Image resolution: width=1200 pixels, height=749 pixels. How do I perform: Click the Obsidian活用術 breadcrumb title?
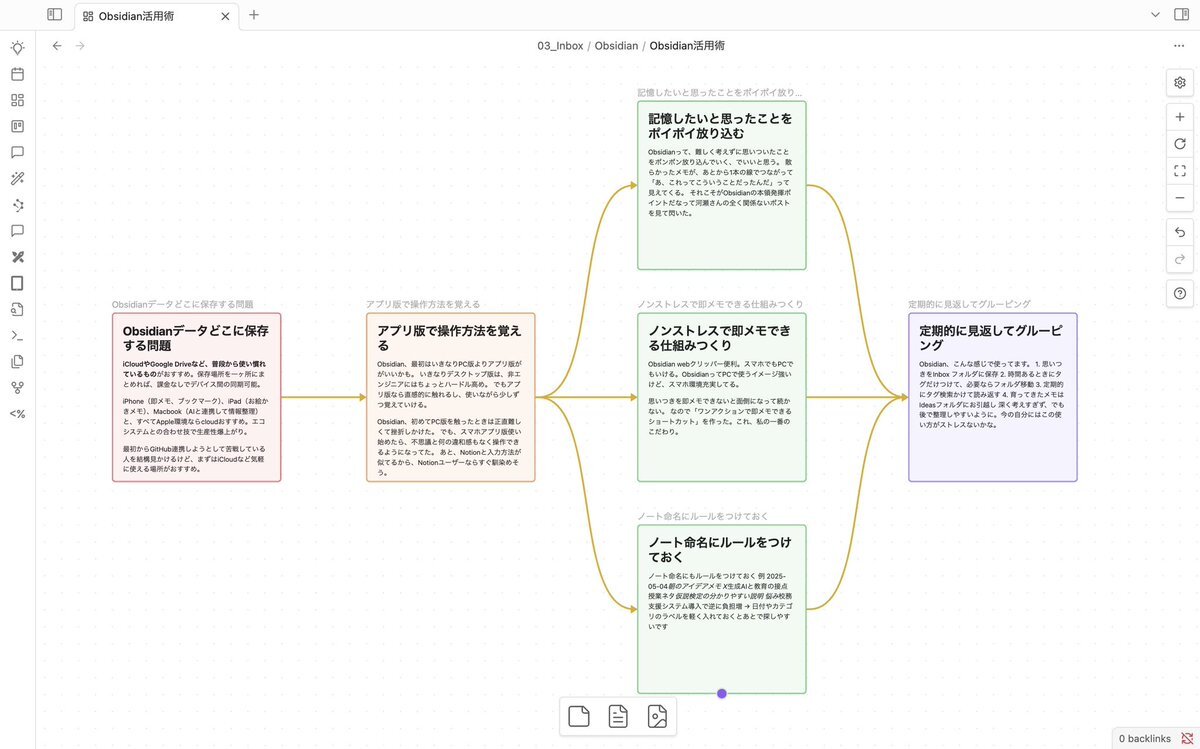coord(687,46)
